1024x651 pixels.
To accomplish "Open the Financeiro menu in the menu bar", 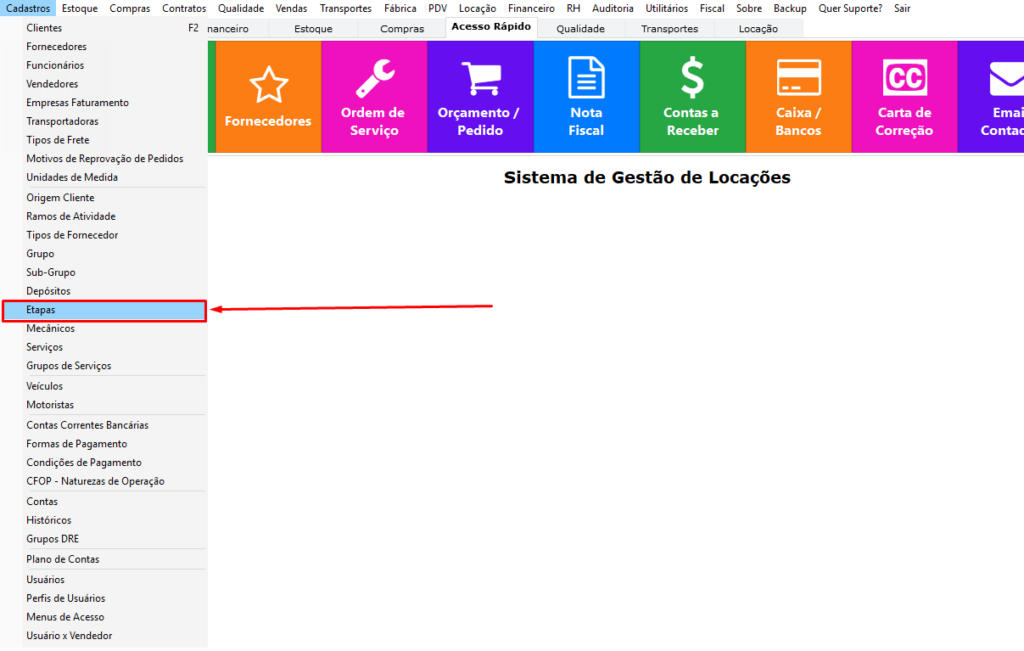I will [531, 8].
